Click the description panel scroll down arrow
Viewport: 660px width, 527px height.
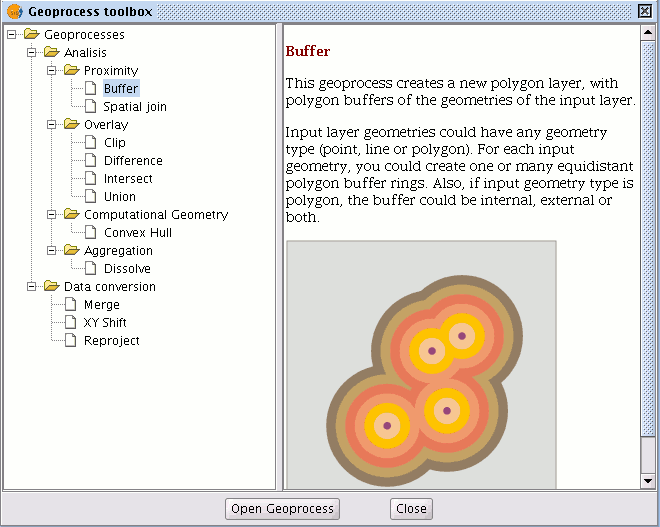[x=647, y=481]
